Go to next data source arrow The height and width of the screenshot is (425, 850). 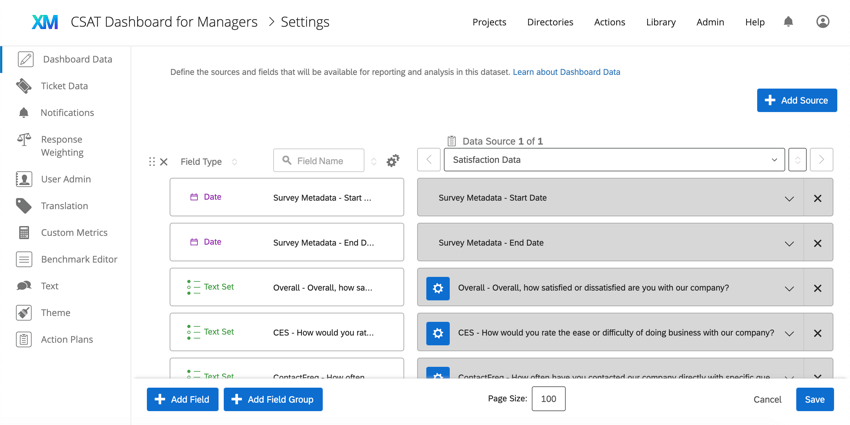tap(821, 160)
